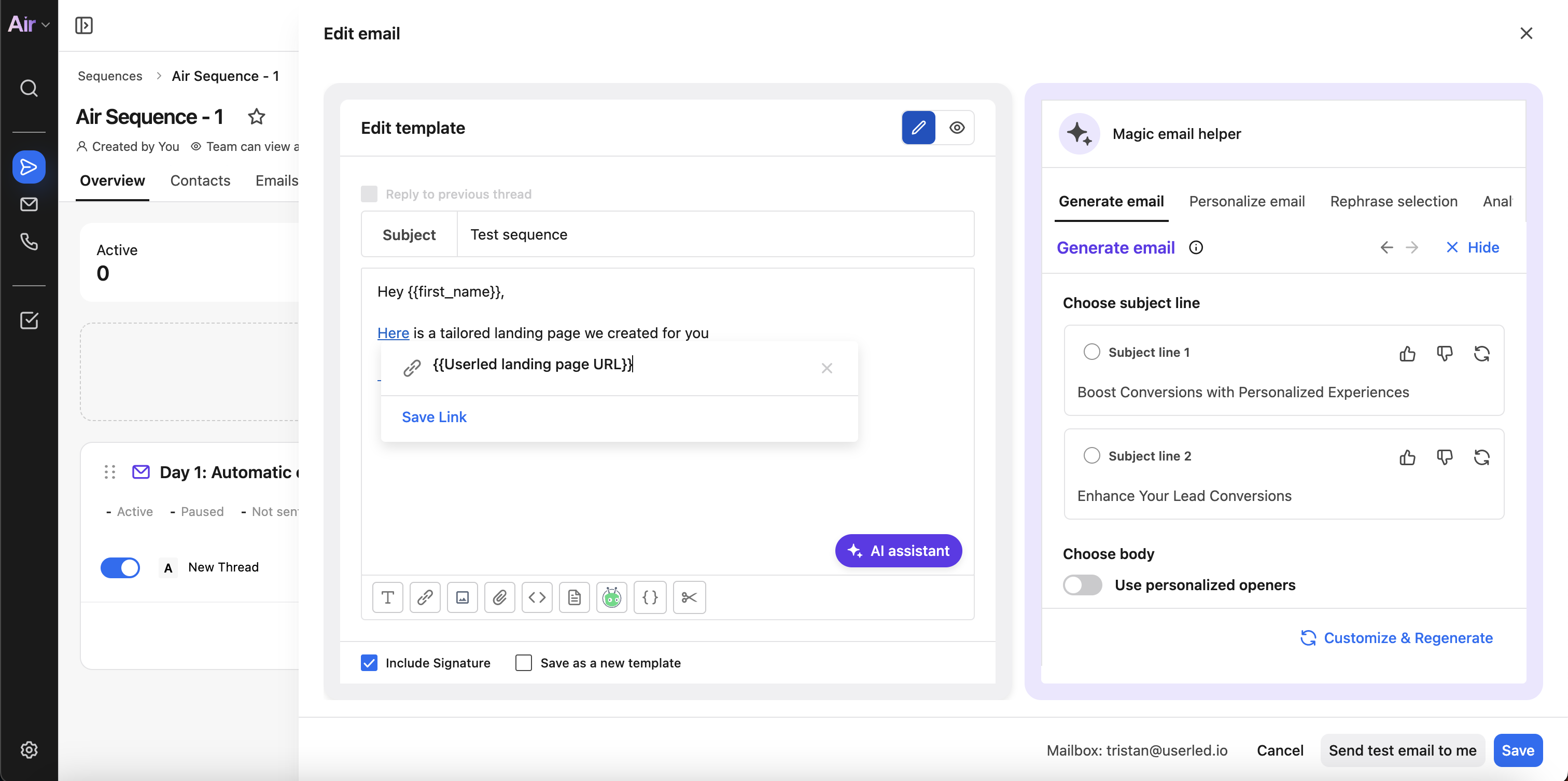Screen dimensions: 1568x781
Task: Enable Use personalized openers toggle
Action: tap(1082, 584)
